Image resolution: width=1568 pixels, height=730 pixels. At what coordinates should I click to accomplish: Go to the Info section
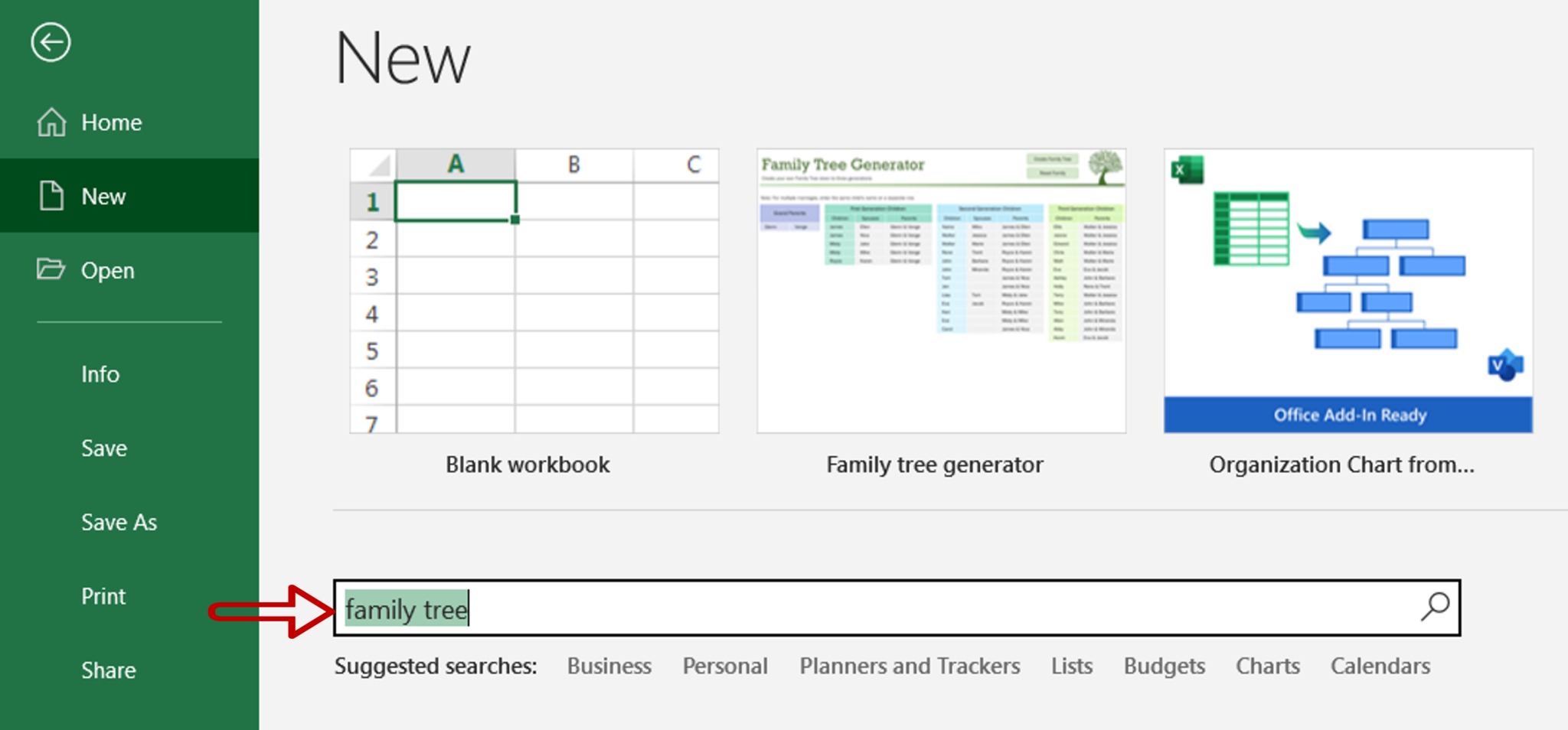pos(100,374)
